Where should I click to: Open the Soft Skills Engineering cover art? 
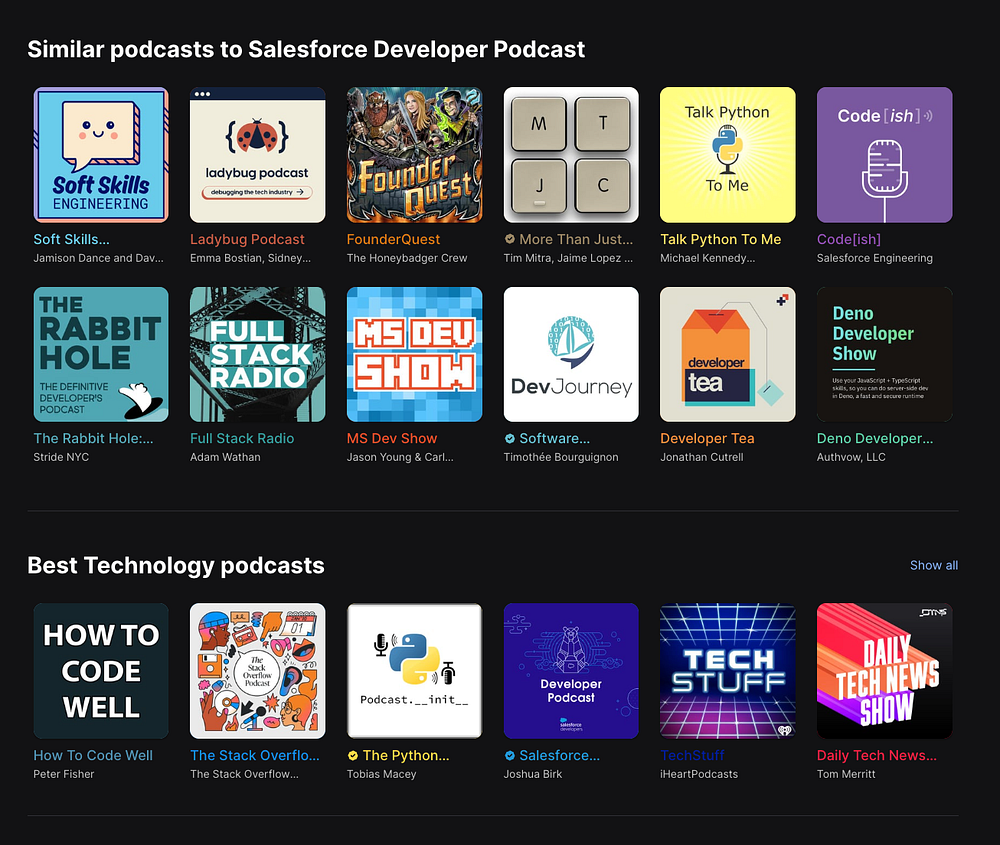[101, 155]
